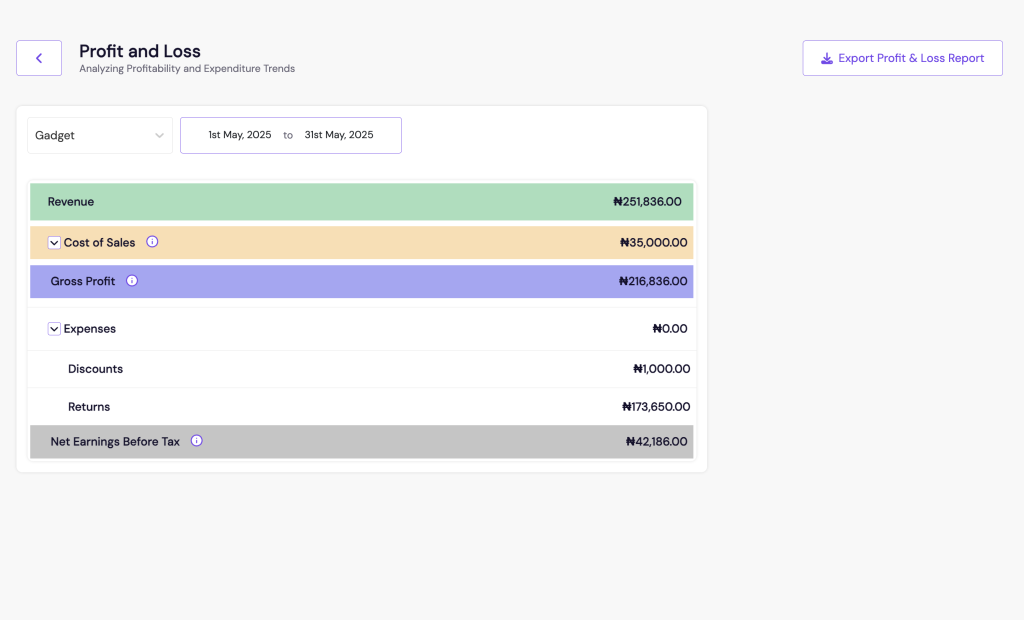The image size is (1024, 620).
Task: Collapse the Expenses section
Action: point(54,329)
